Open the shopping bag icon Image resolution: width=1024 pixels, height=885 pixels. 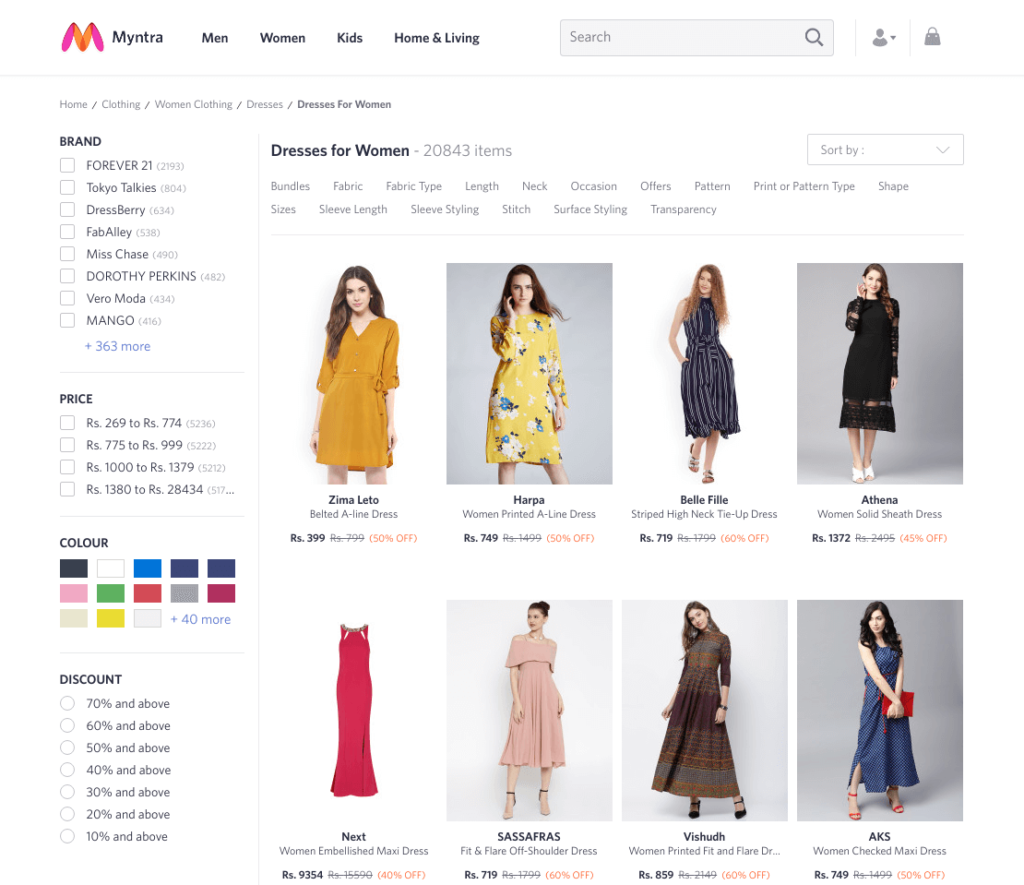[x=933, y=37]
